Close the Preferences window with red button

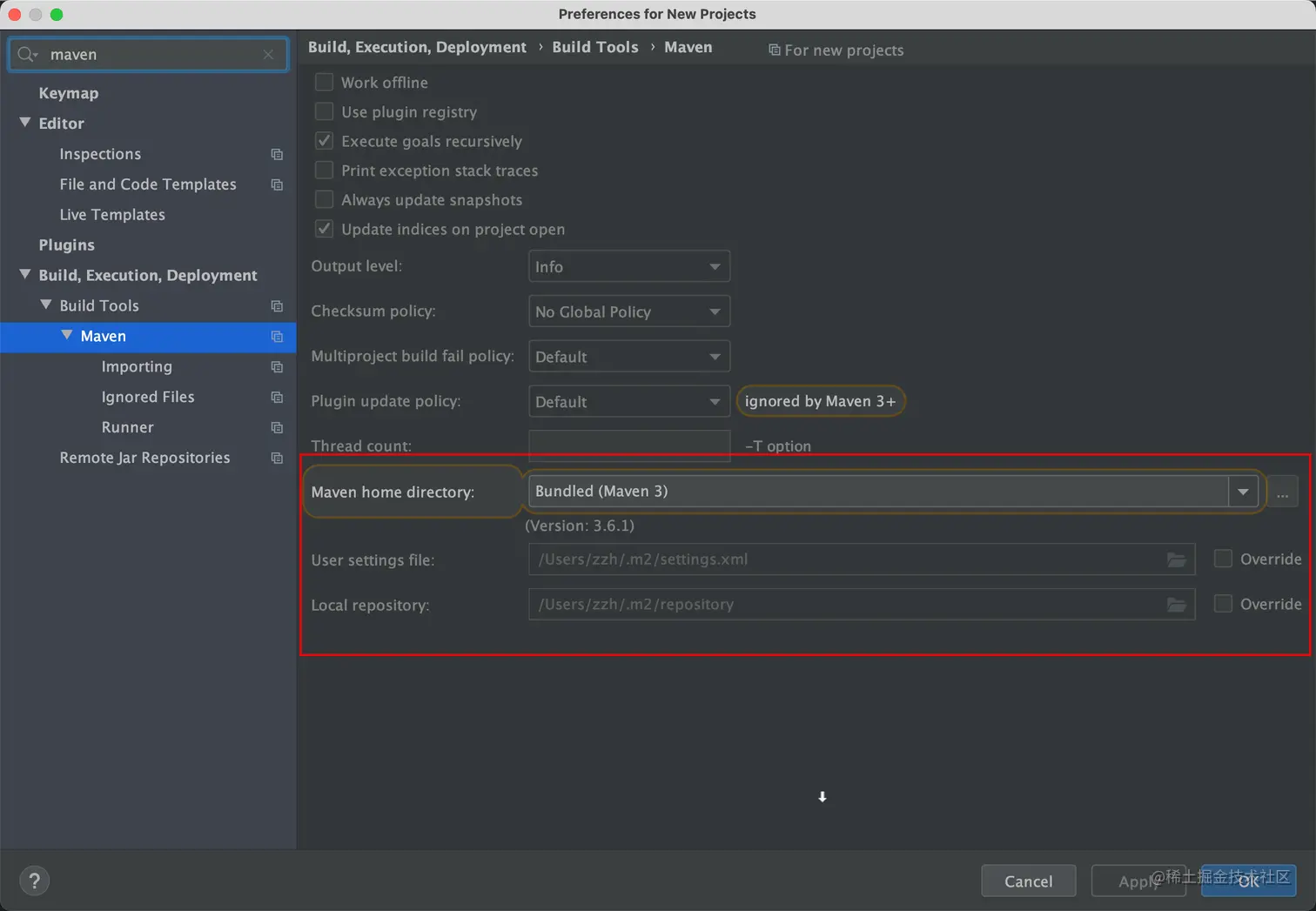pos(15,14)
